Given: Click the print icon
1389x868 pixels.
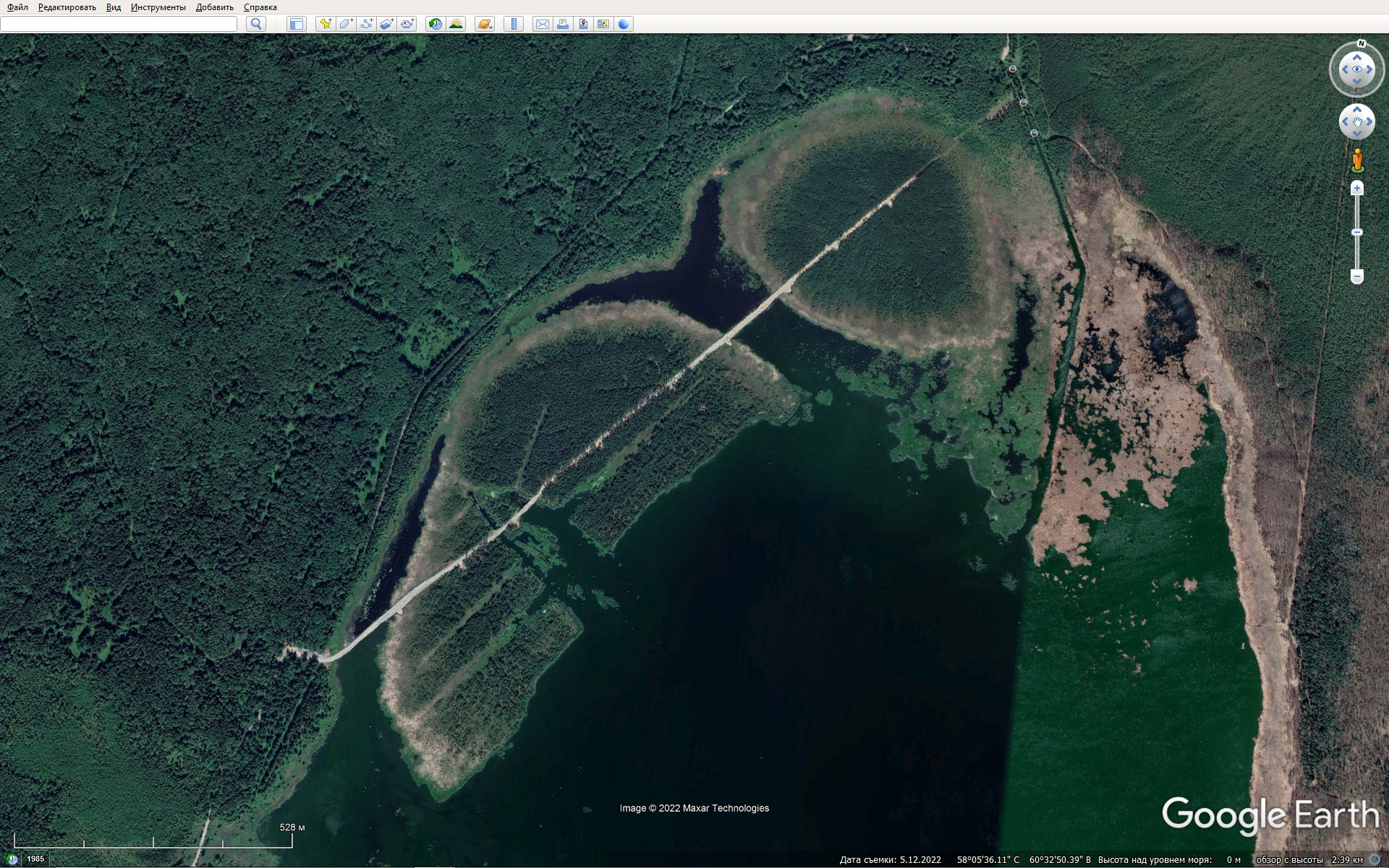Looking at the screenshot, I should (x=562, y=24).
